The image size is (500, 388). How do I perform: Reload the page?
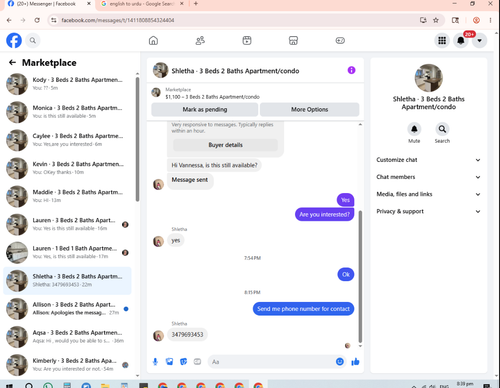[37, 20]
